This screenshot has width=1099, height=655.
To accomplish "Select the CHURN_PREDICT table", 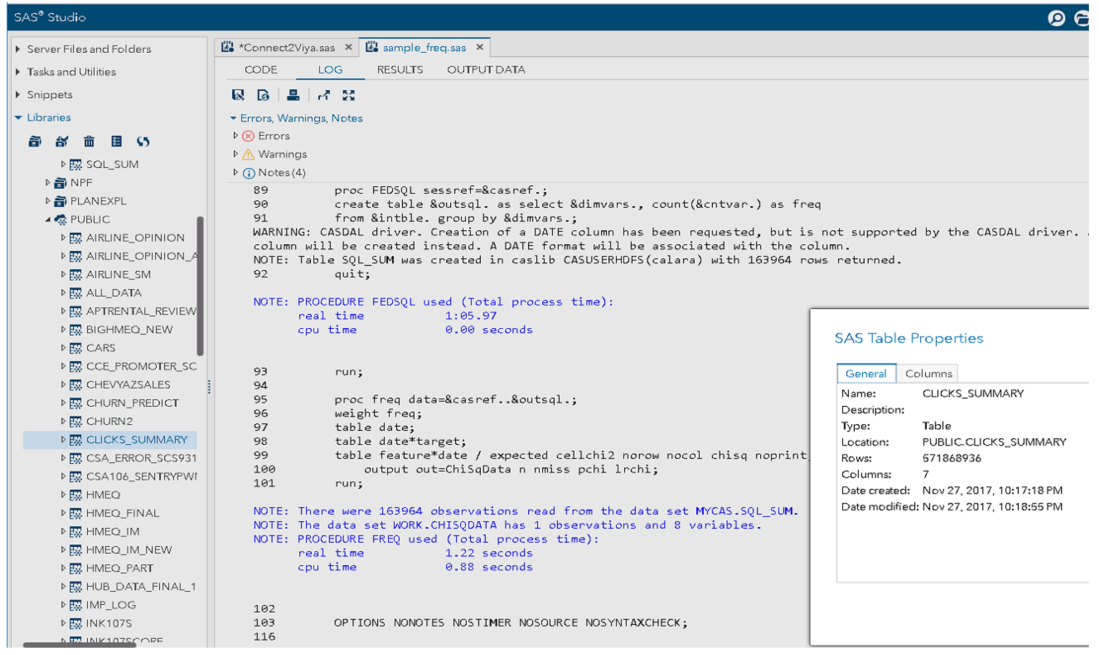I will point(132,403).
